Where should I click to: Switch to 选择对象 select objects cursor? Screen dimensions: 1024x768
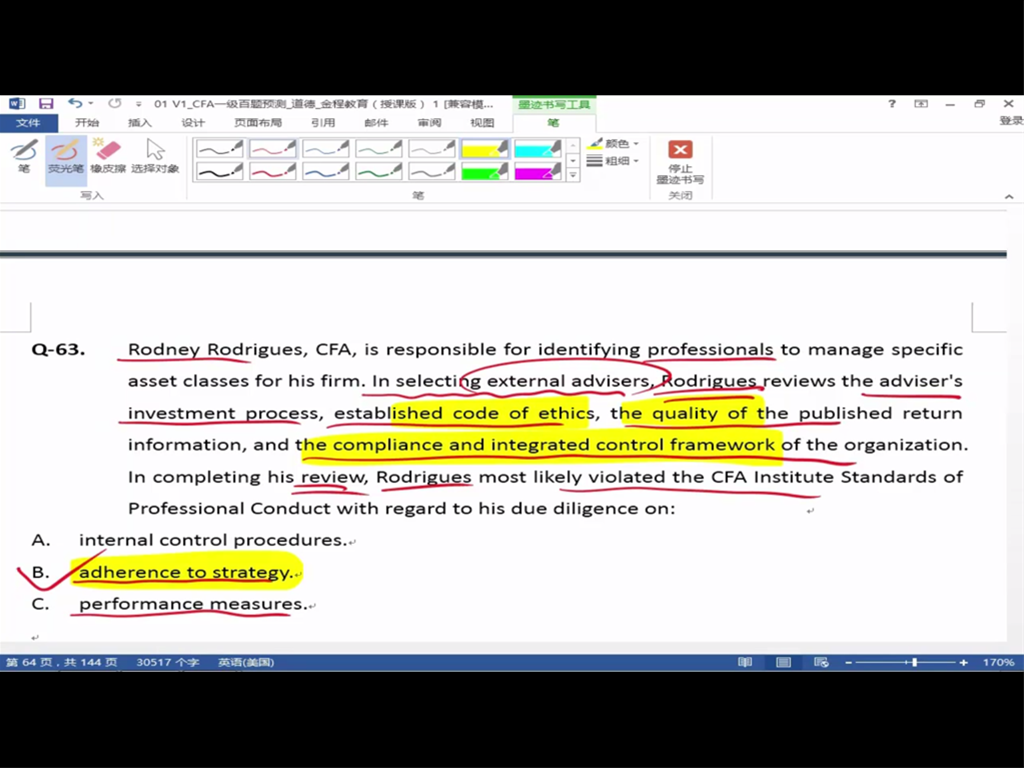(x=155, y=157)
